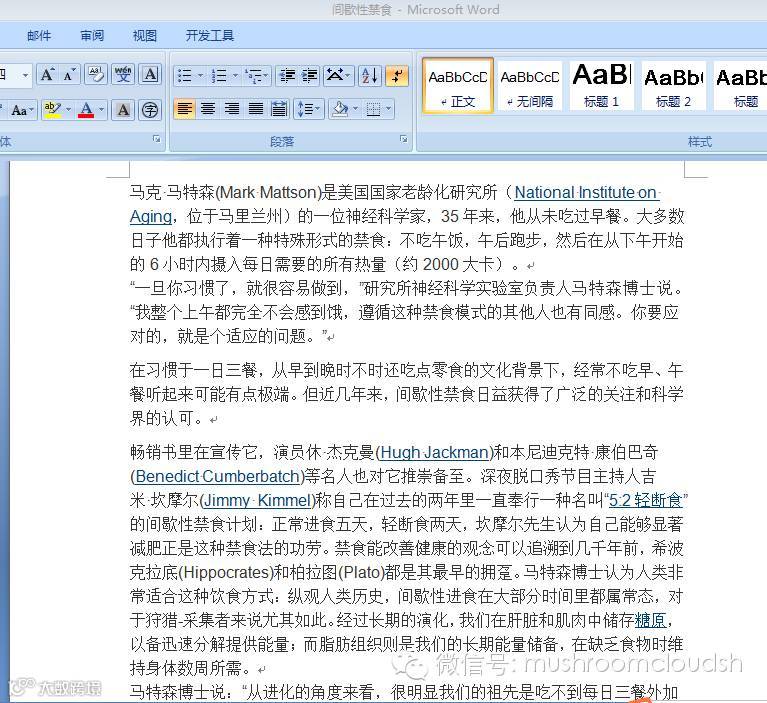Follow the Aging hyperlink
The image size is (767, 703).
[151, 217]
